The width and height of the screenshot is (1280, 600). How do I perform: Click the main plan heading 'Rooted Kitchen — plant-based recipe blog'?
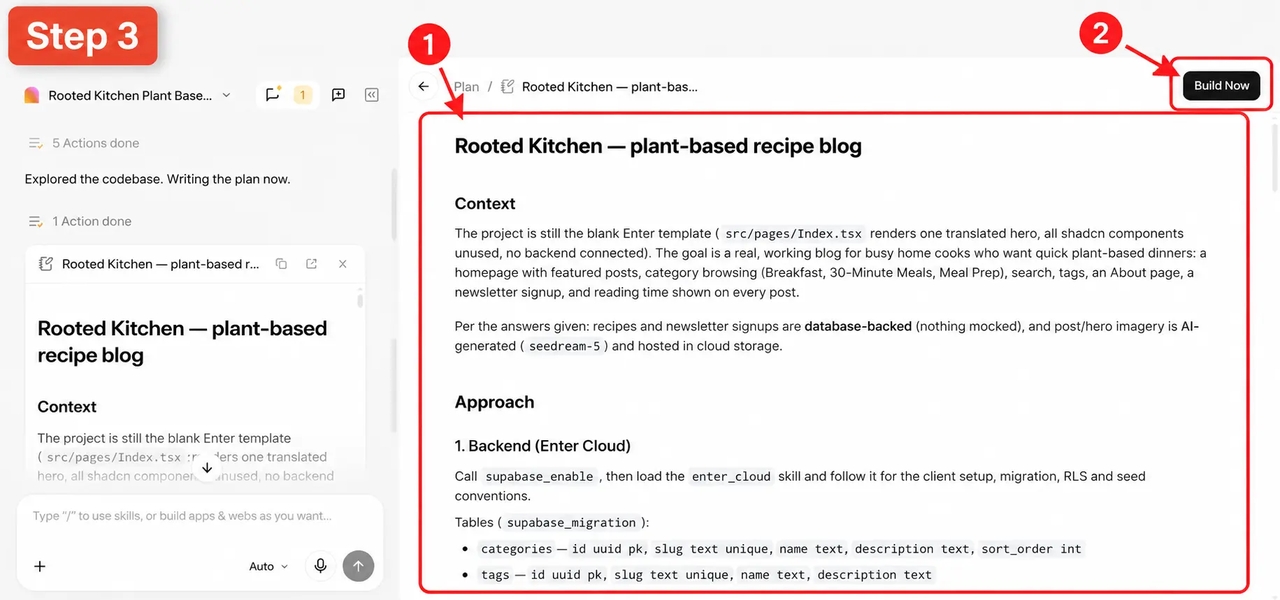coord(658,146)
